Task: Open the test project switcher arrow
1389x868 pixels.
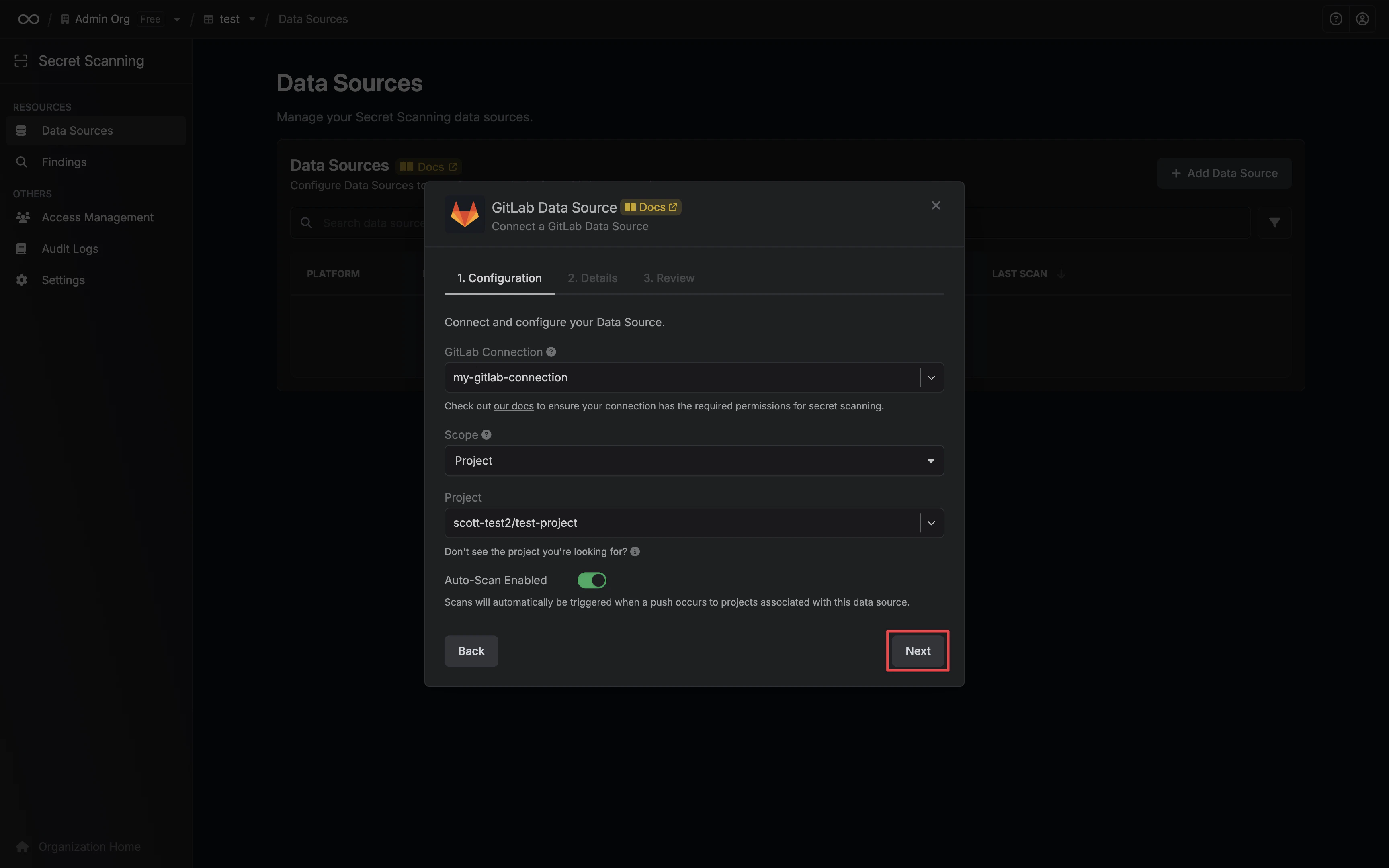Action: 252,20
